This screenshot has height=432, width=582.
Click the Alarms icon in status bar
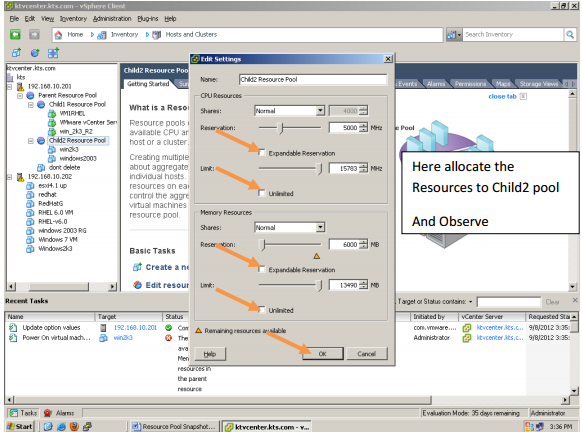(x=48, y=413)
